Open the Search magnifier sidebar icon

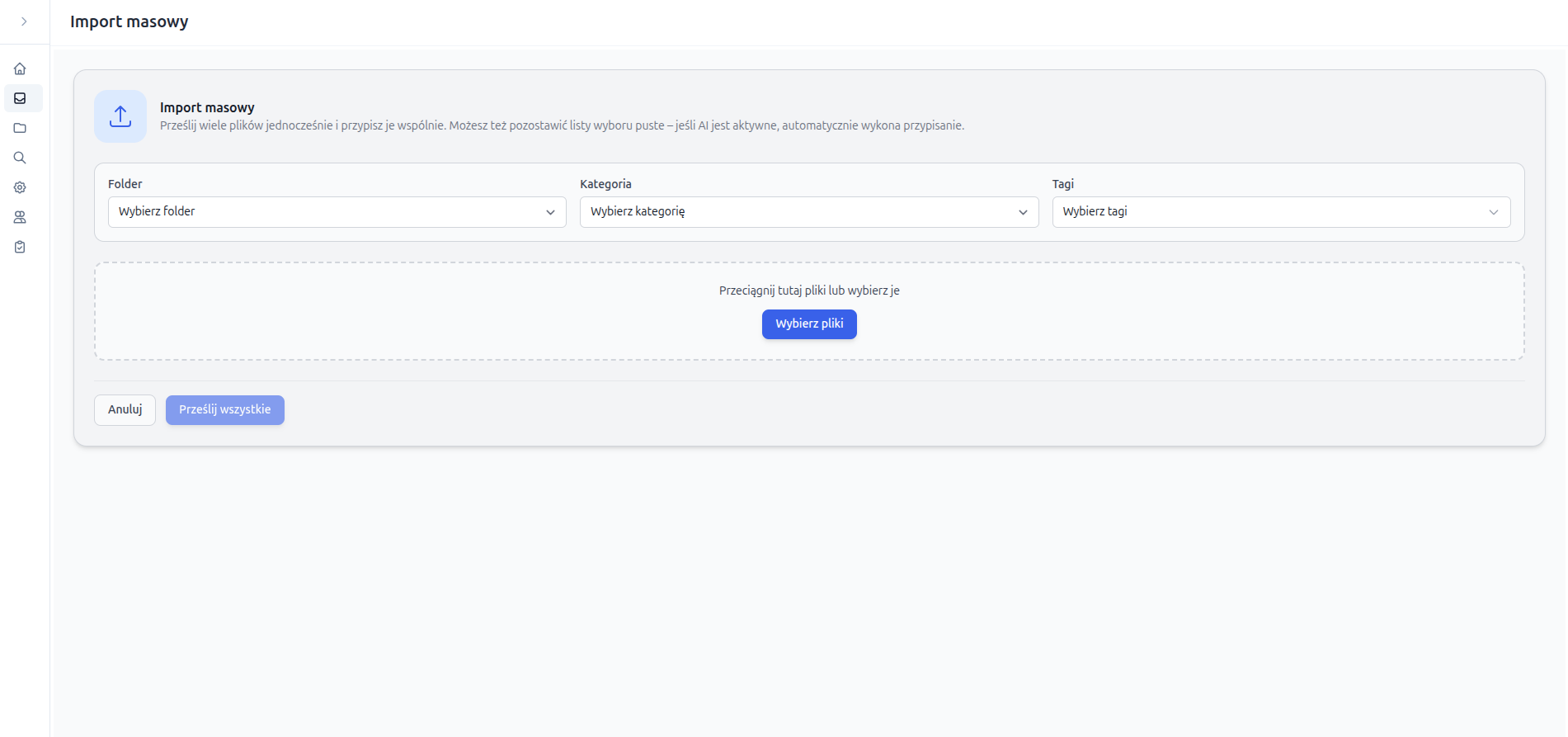[x=20, y=158]
